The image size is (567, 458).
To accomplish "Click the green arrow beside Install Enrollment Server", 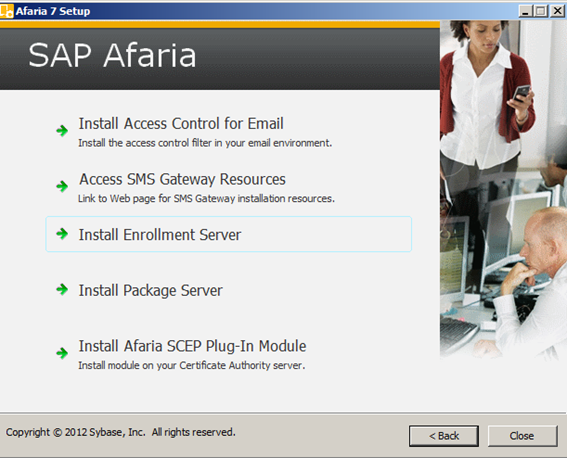I will [x=62, y=234].
